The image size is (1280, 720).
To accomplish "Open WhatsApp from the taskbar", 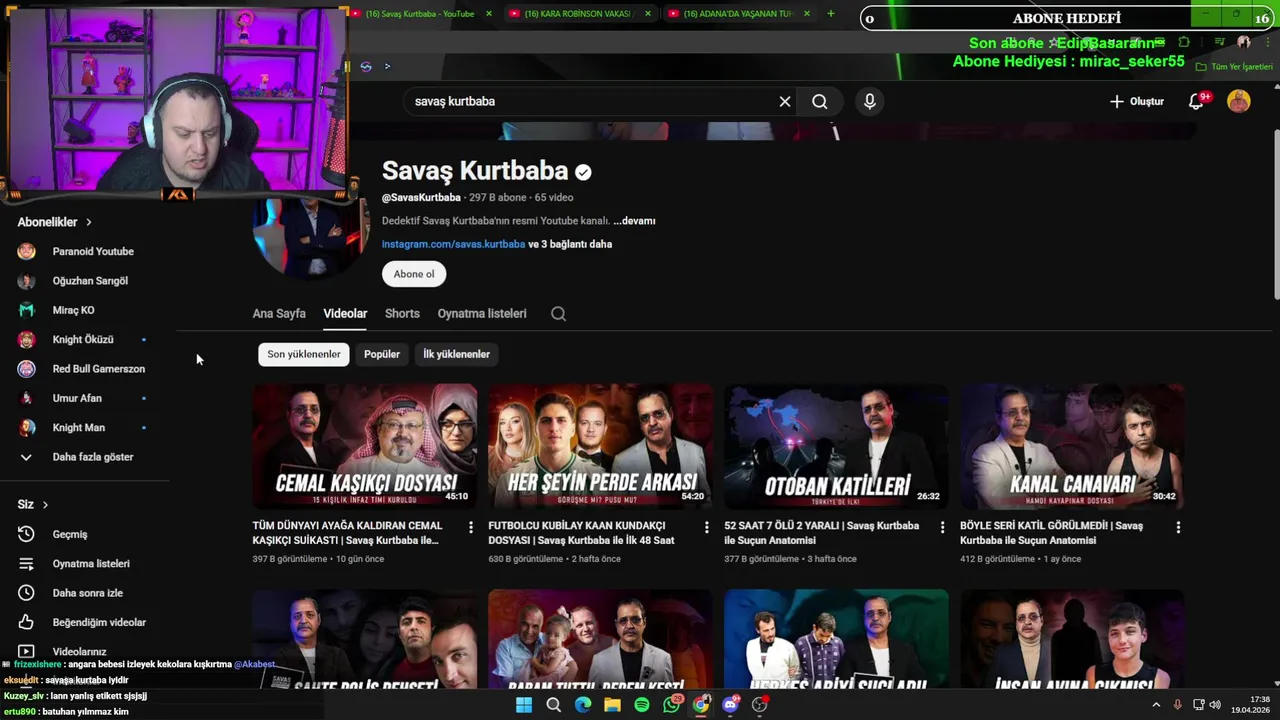I will [672, 705].
